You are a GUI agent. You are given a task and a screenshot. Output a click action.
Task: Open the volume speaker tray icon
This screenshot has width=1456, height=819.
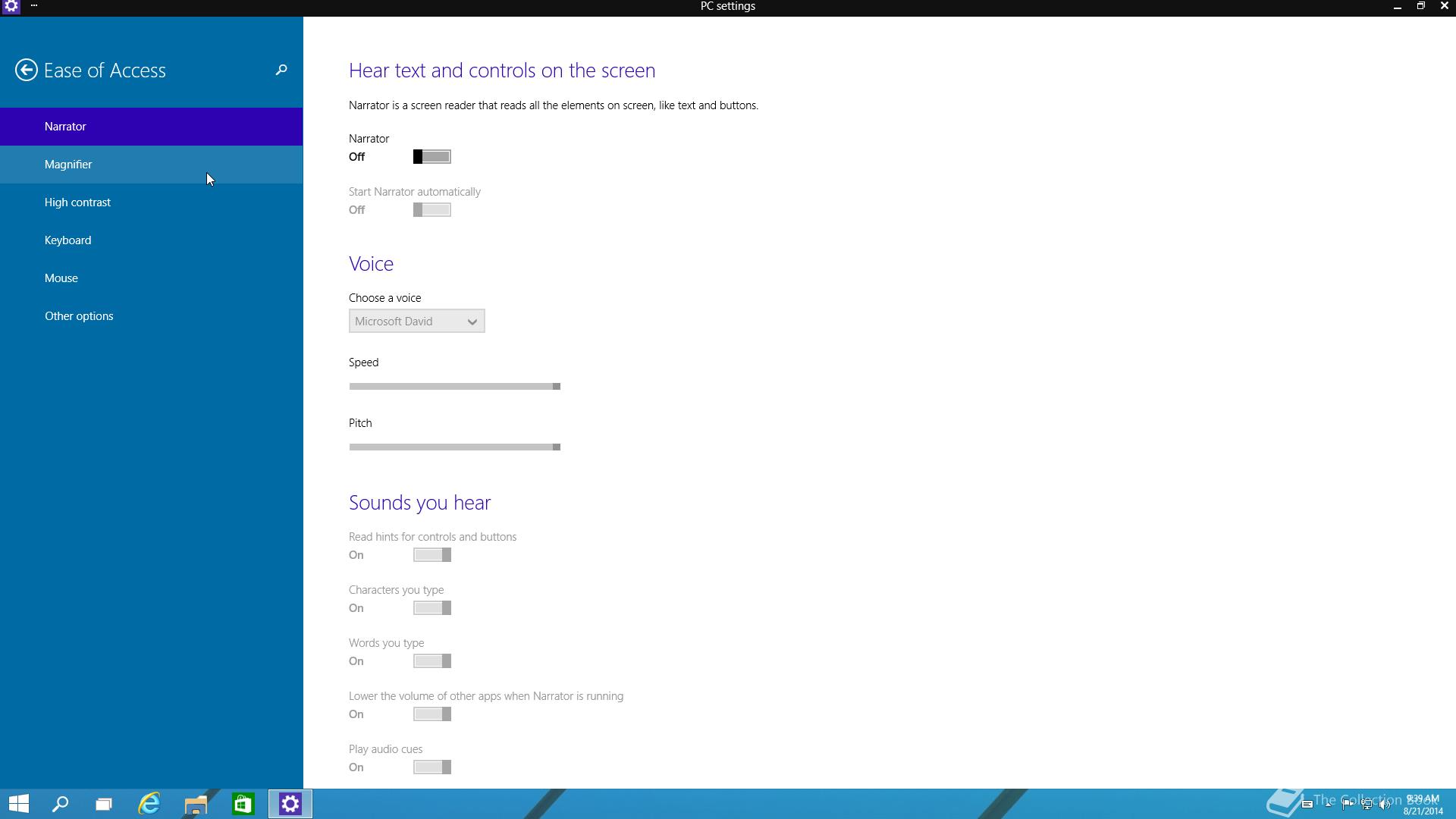(x=1385, y=805)
